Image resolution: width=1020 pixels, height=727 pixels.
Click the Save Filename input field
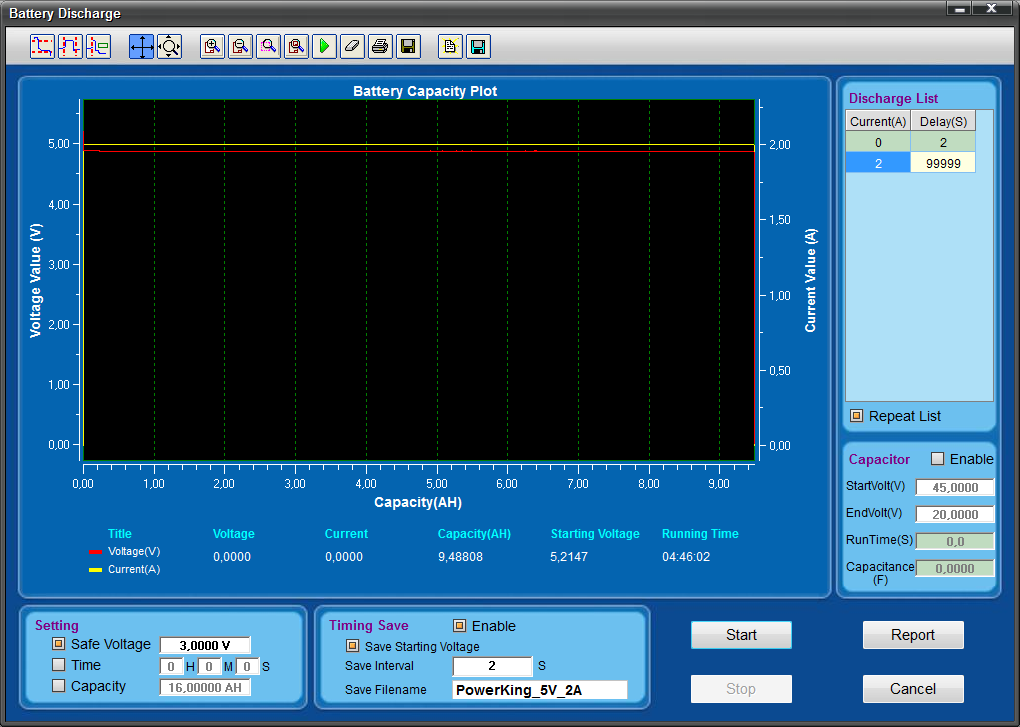[x=540, y=690]
